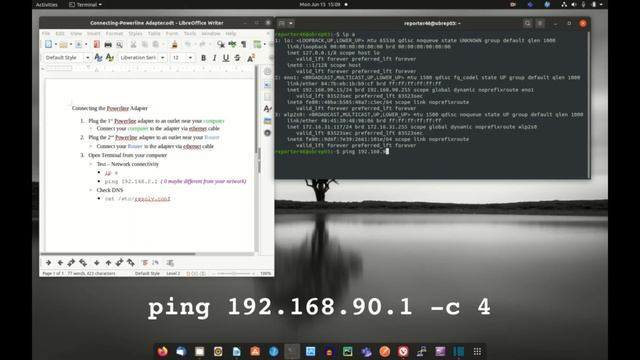This screenshot has height=360, width=640.
Task: Click the Paste icon in Writer toolbar
Action: pyautogui.click(x=156, y=44)
